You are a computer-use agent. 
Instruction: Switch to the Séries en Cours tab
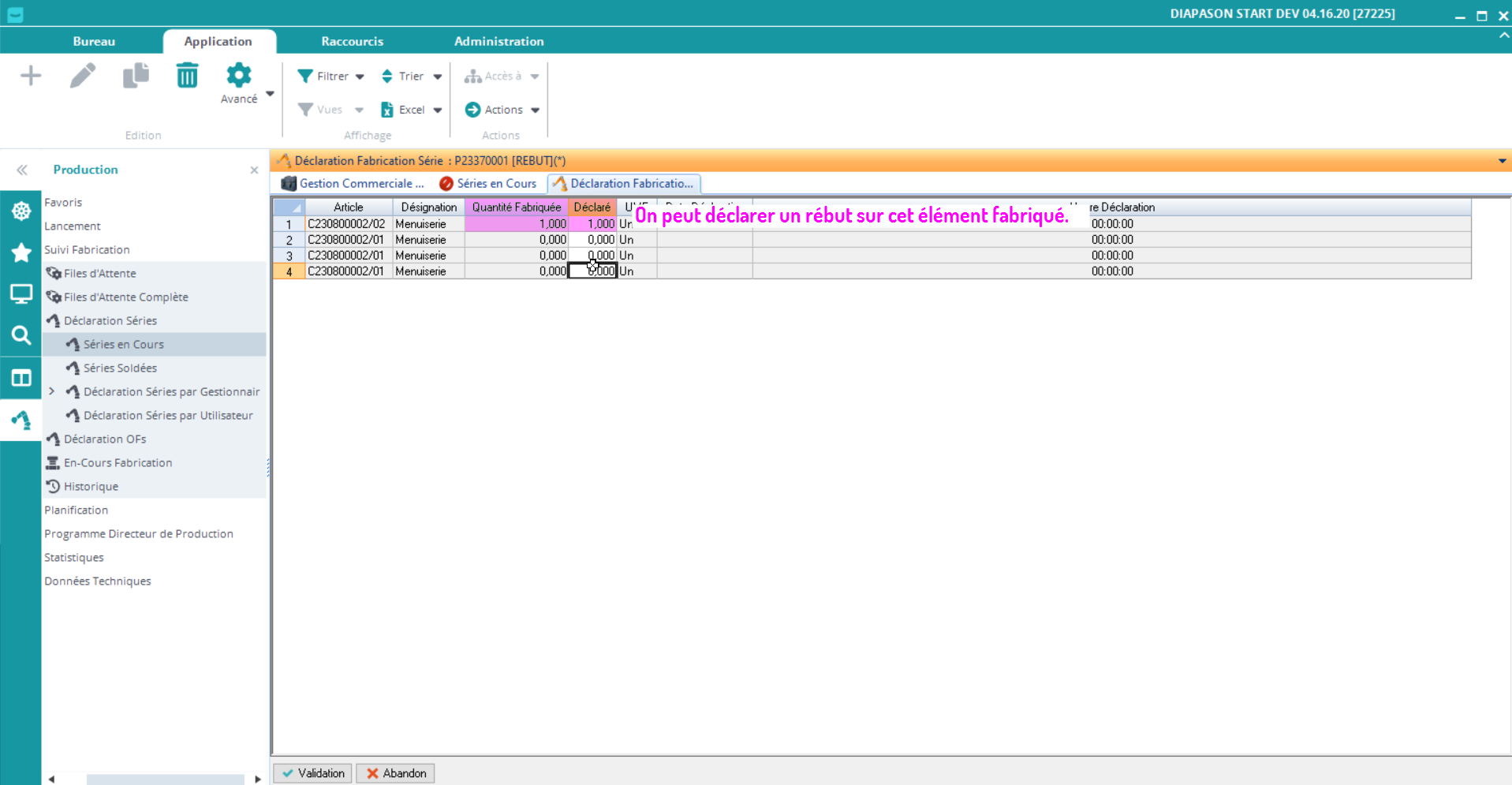488,184
